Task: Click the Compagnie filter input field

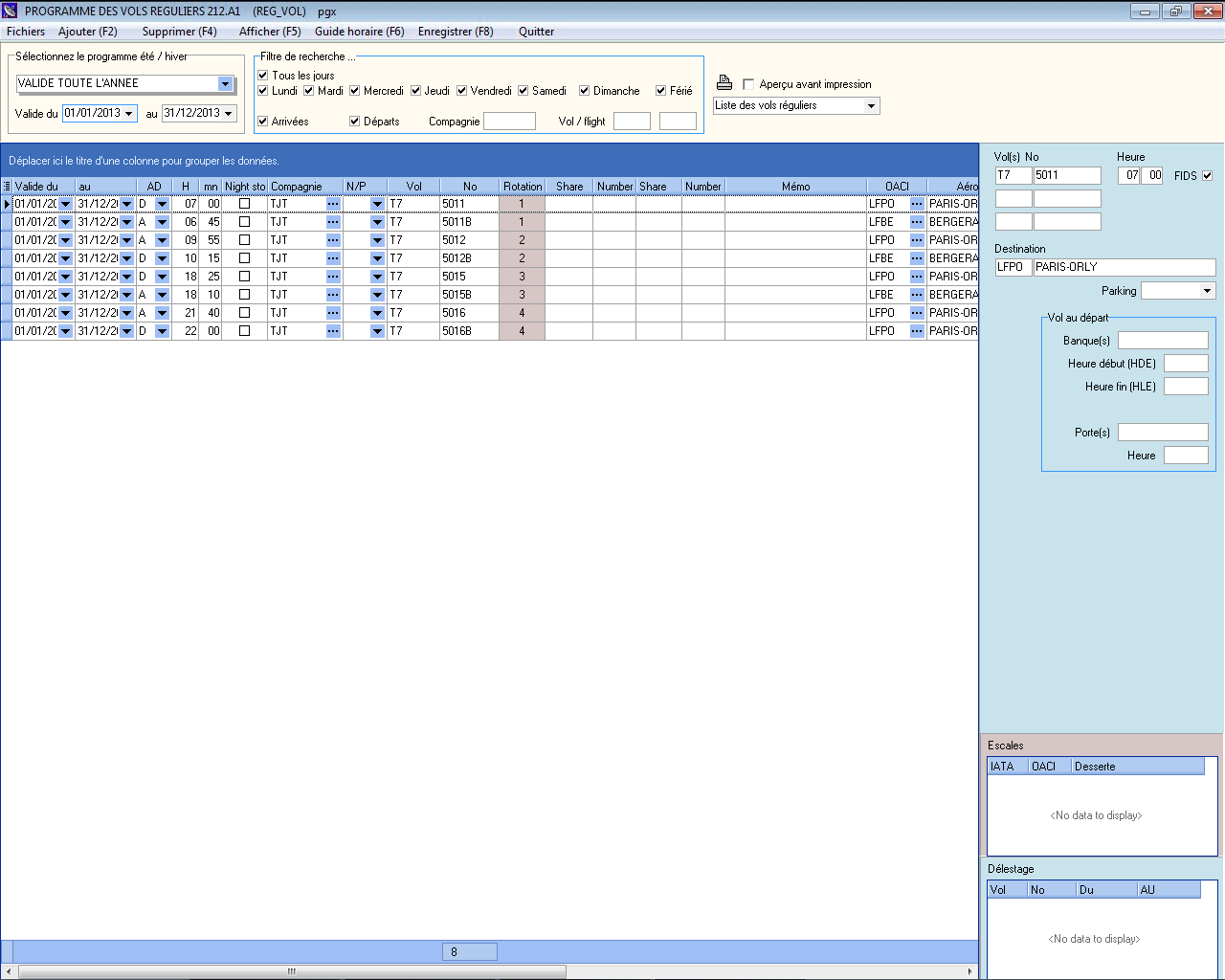Action: pyautogui.click(x=509, y=122)
